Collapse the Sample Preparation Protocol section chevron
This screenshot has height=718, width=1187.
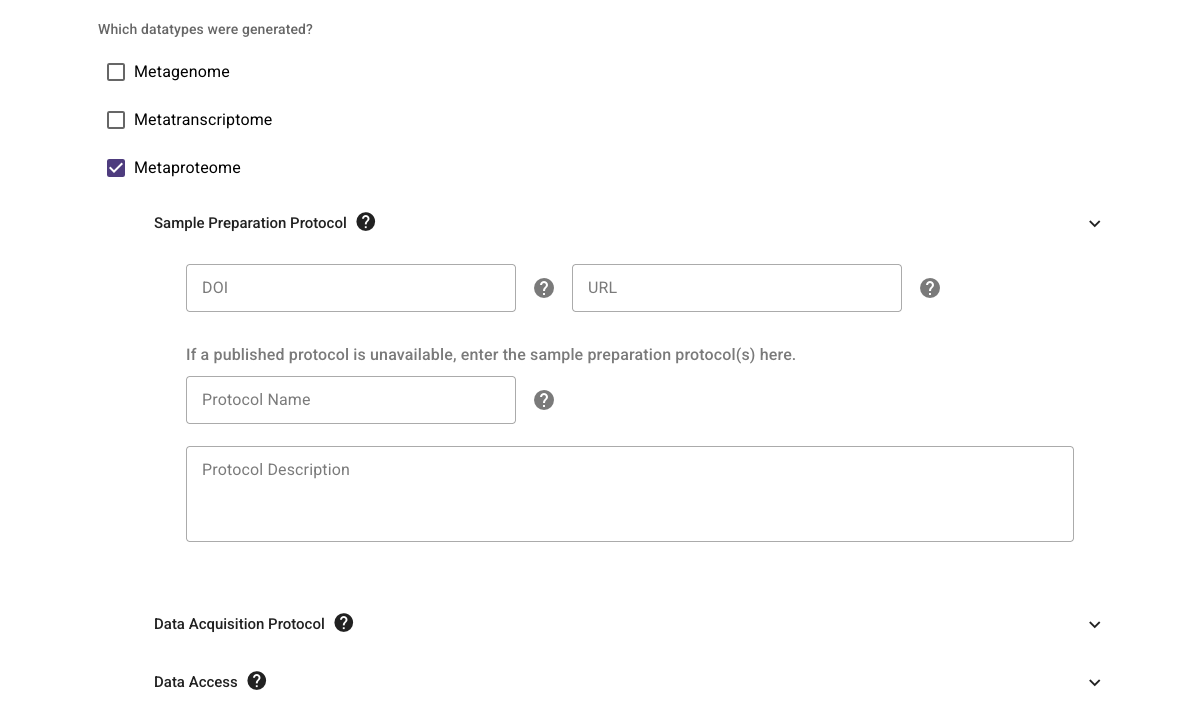pos(1094,224)
